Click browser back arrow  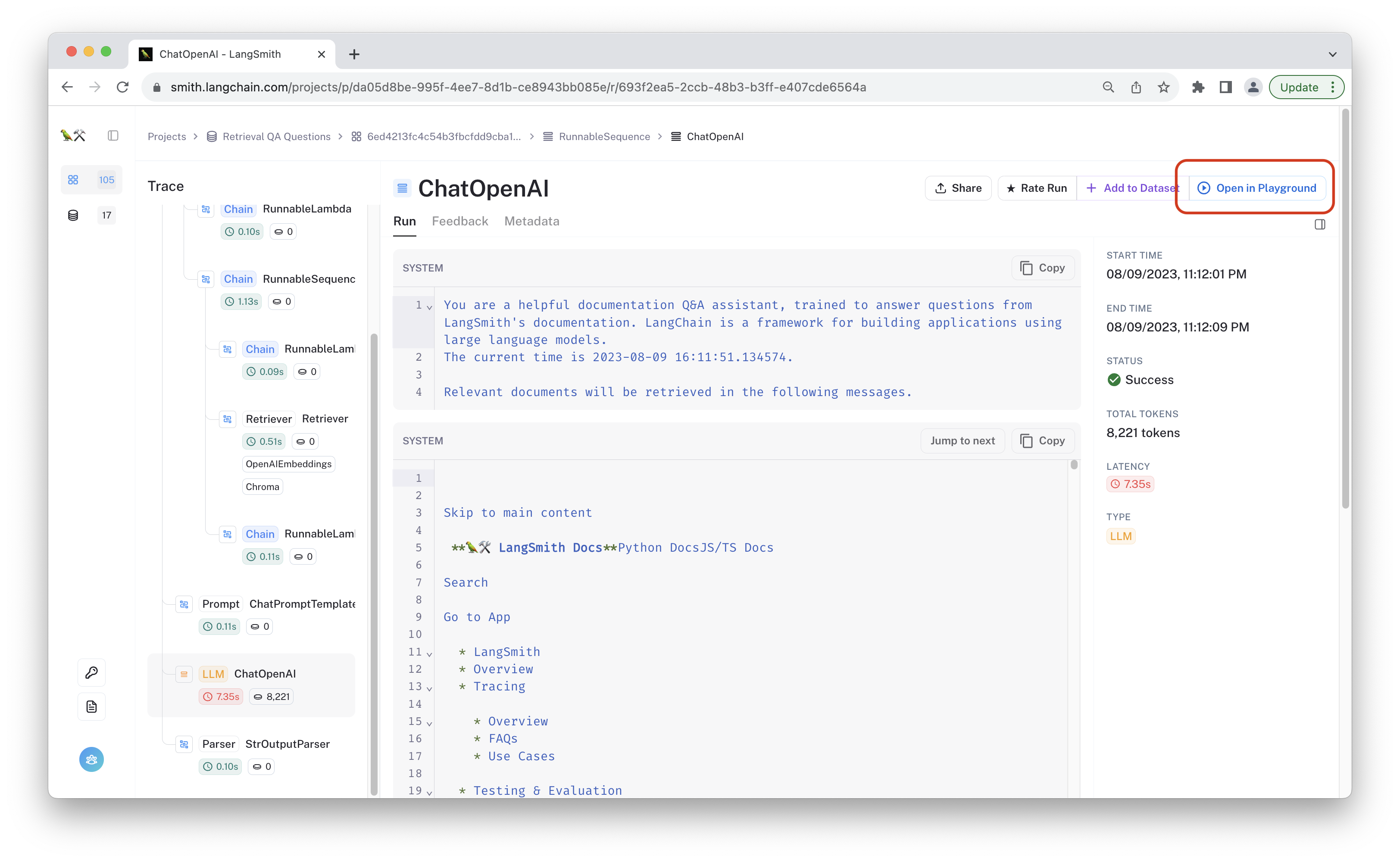coord(67,87)
